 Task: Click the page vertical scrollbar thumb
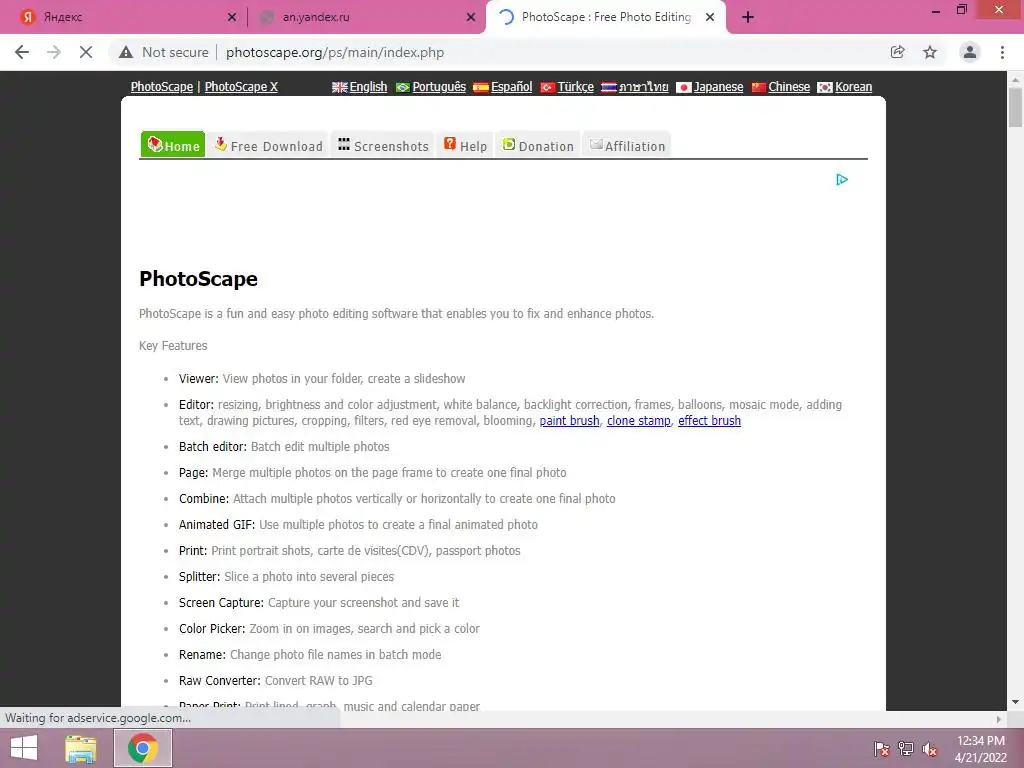click(x=1015, y=108)
